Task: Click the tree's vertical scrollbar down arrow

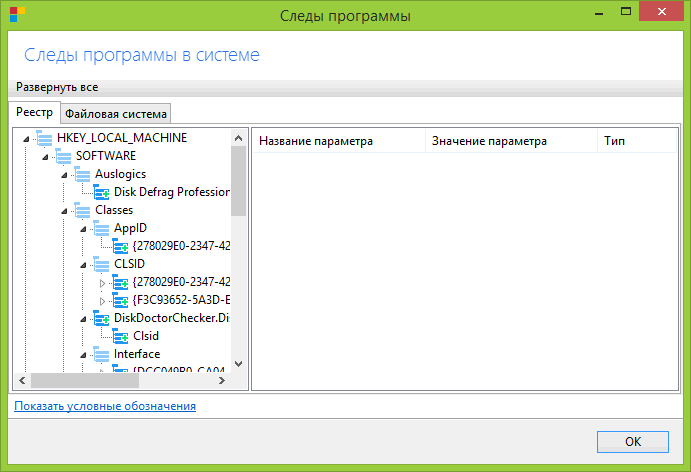Action: click(238, 364)
